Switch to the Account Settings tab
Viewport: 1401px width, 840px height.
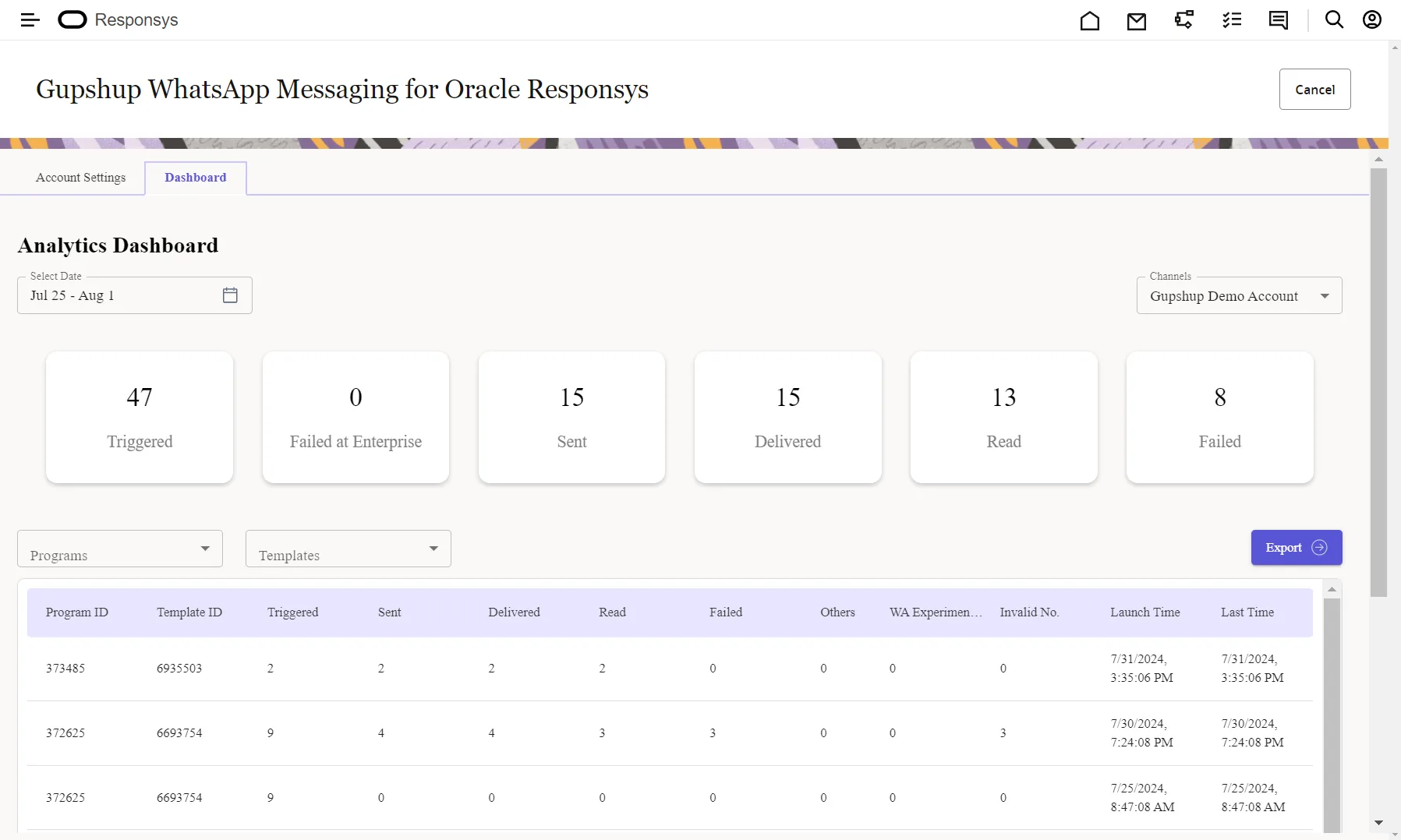[80, 178]
